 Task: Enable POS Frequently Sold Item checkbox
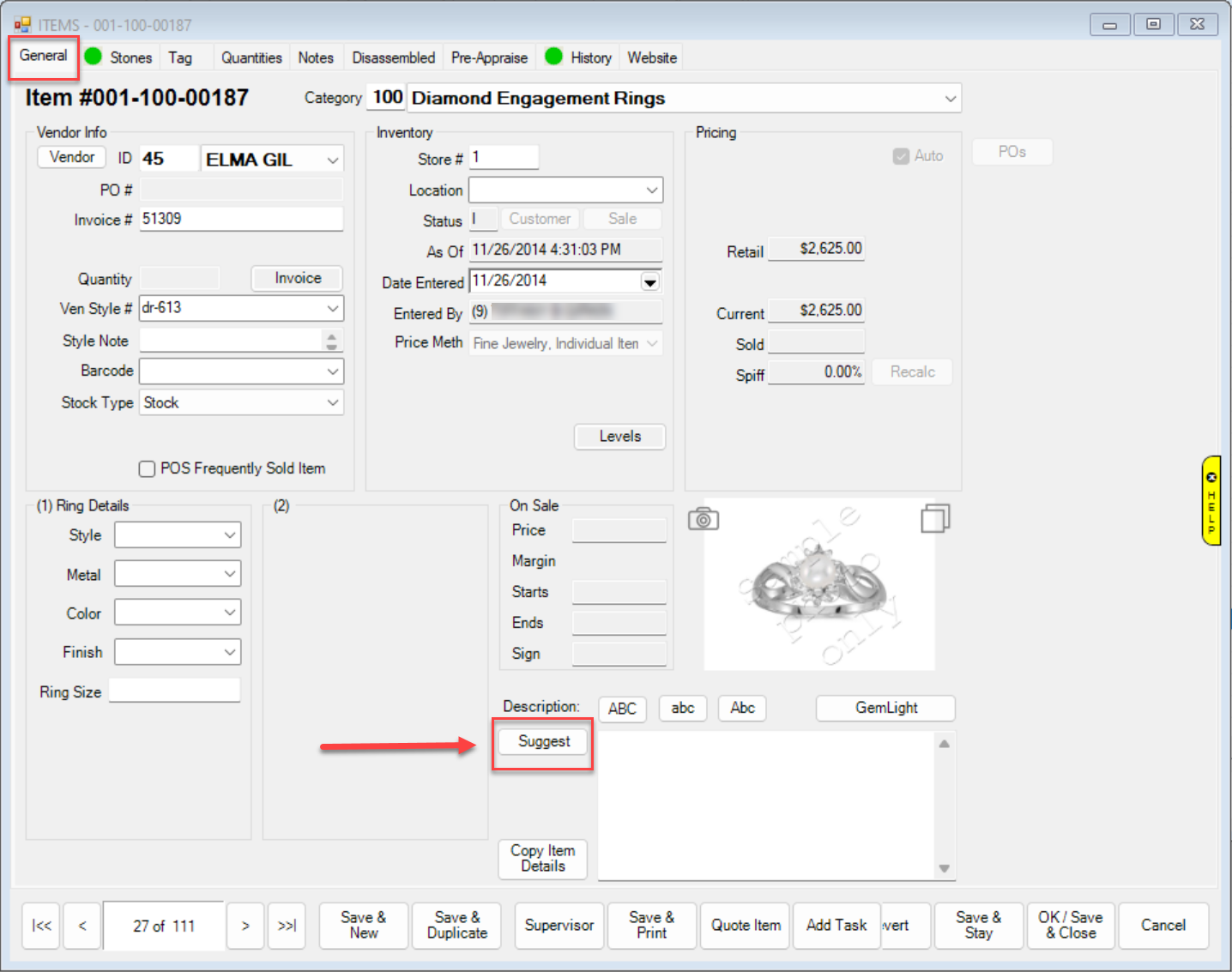(148, 468)
